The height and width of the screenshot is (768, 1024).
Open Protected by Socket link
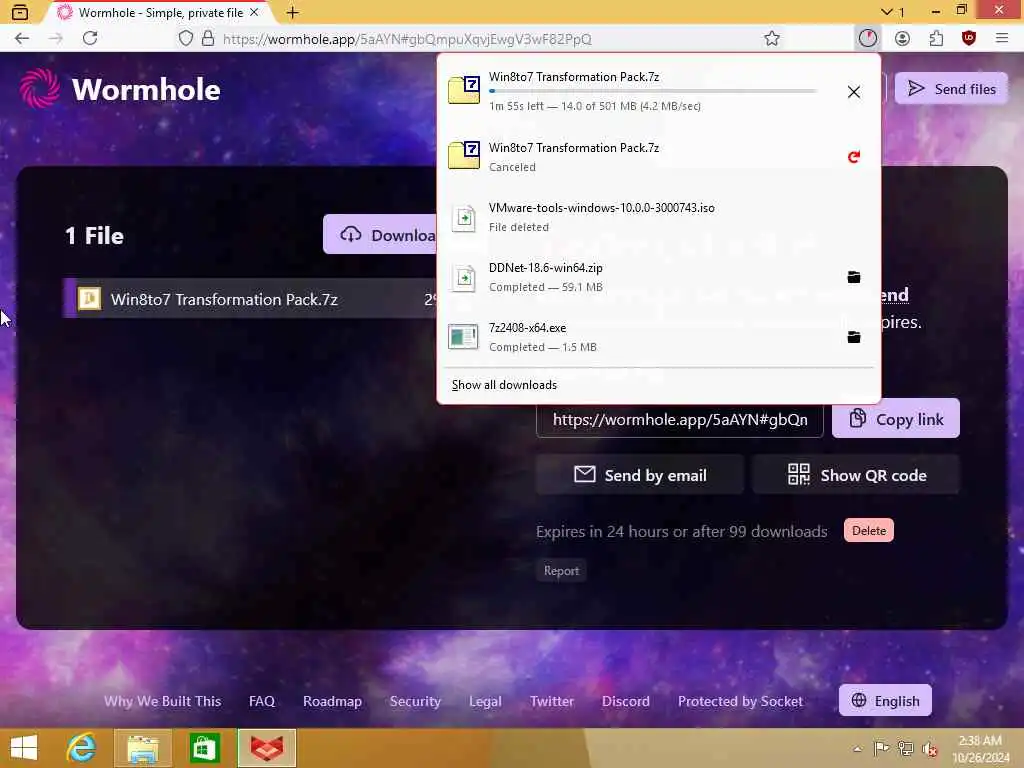click(x=740, y=701)
